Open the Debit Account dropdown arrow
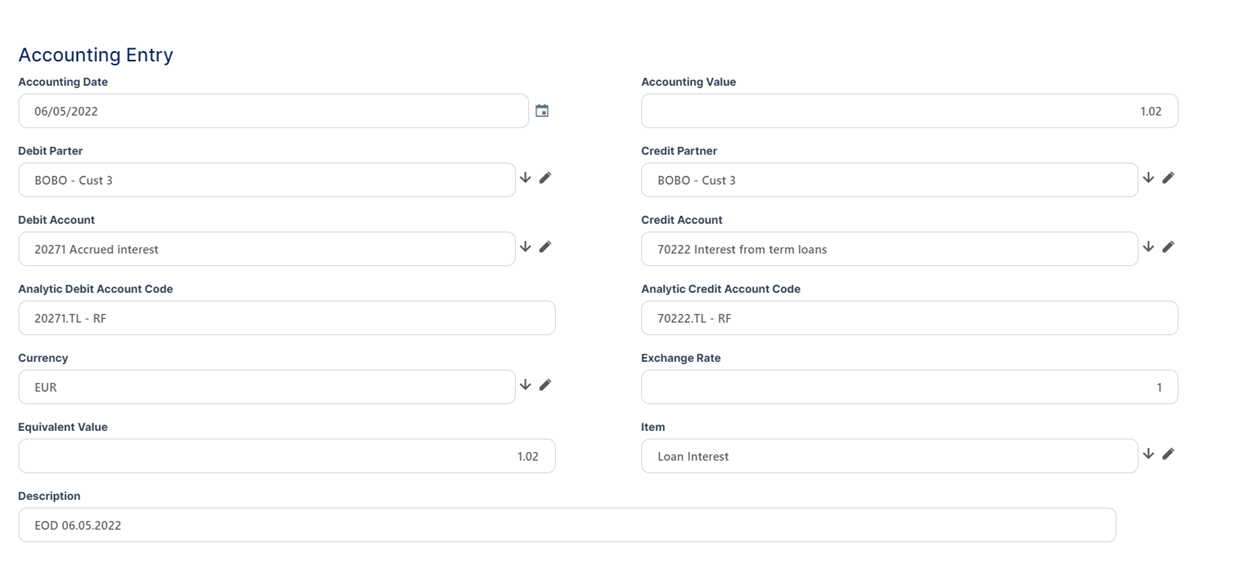 pos(525,247)
